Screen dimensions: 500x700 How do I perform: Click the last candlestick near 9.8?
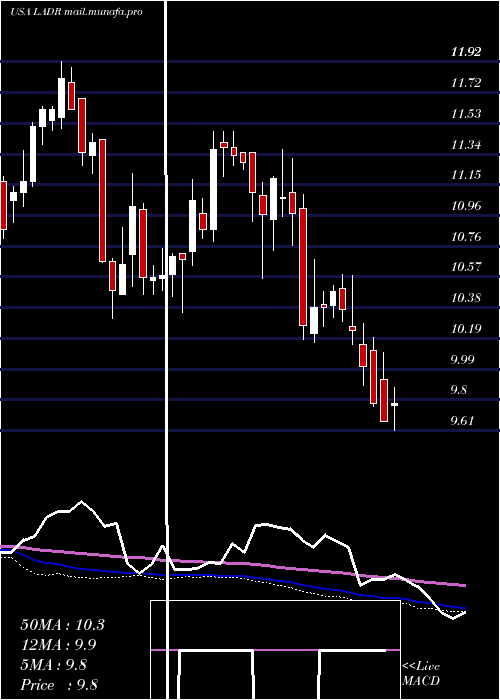click(395, 404)
